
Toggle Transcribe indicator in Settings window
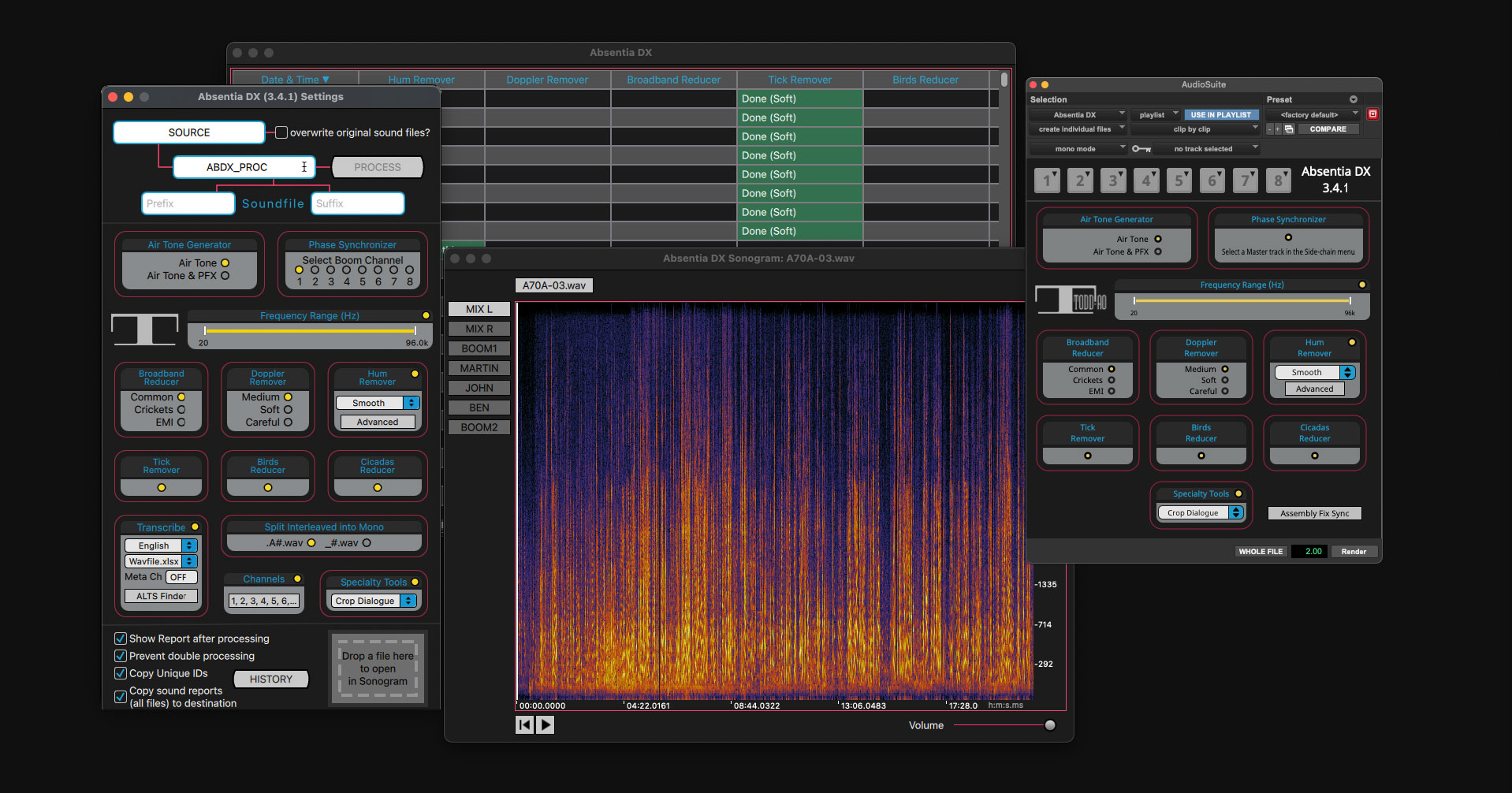coord(195,527)
